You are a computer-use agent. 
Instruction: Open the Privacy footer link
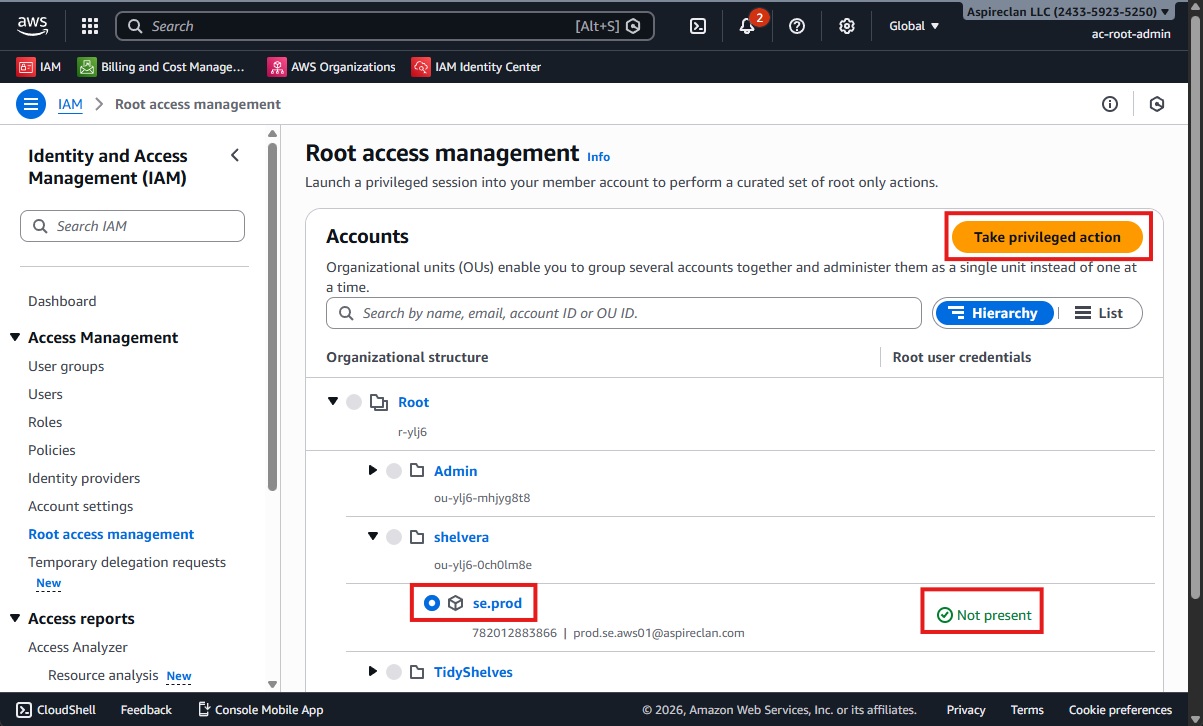(x=966, y=710)
